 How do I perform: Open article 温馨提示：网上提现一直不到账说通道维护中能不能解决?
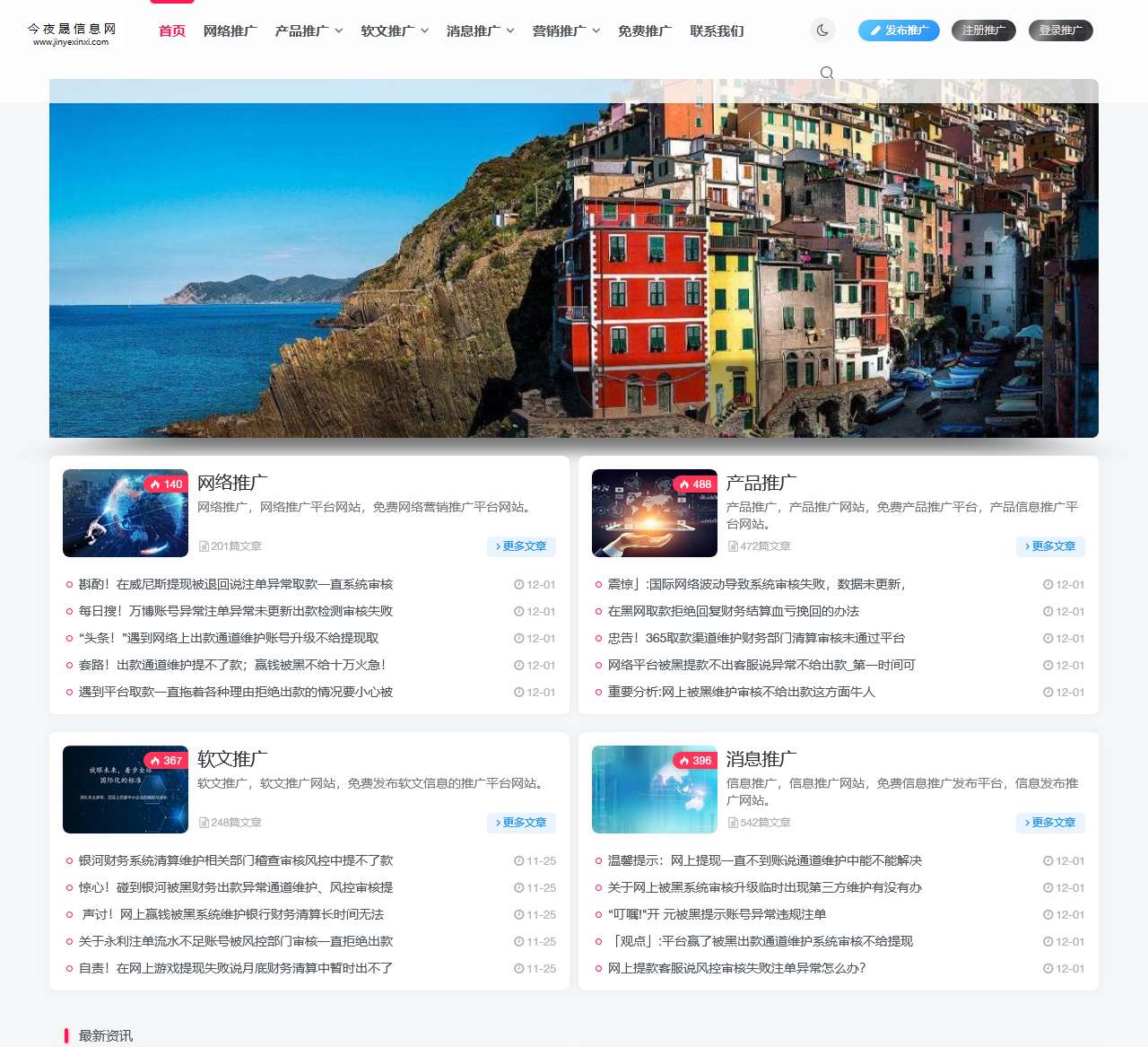pyautogui.click(x=765, y=861)
